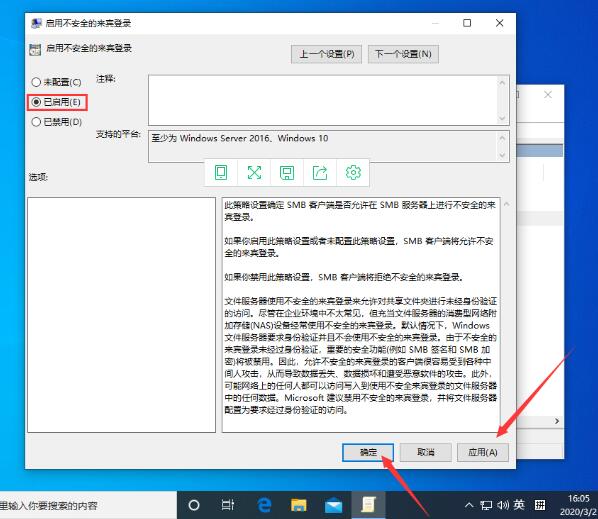Click the 支持的平台: label
Screen dimensions: 598x519
point(118,134)
